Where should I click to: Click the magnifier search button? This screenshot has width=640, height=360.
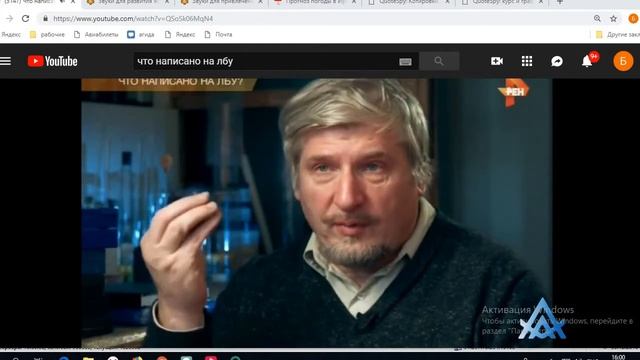point(439,61)
